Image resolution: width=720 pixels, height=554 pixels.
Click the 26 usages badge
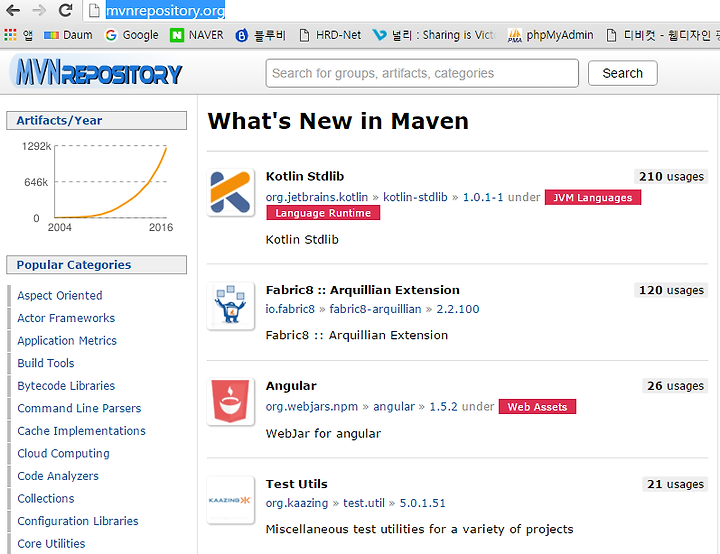coord(675,386)
